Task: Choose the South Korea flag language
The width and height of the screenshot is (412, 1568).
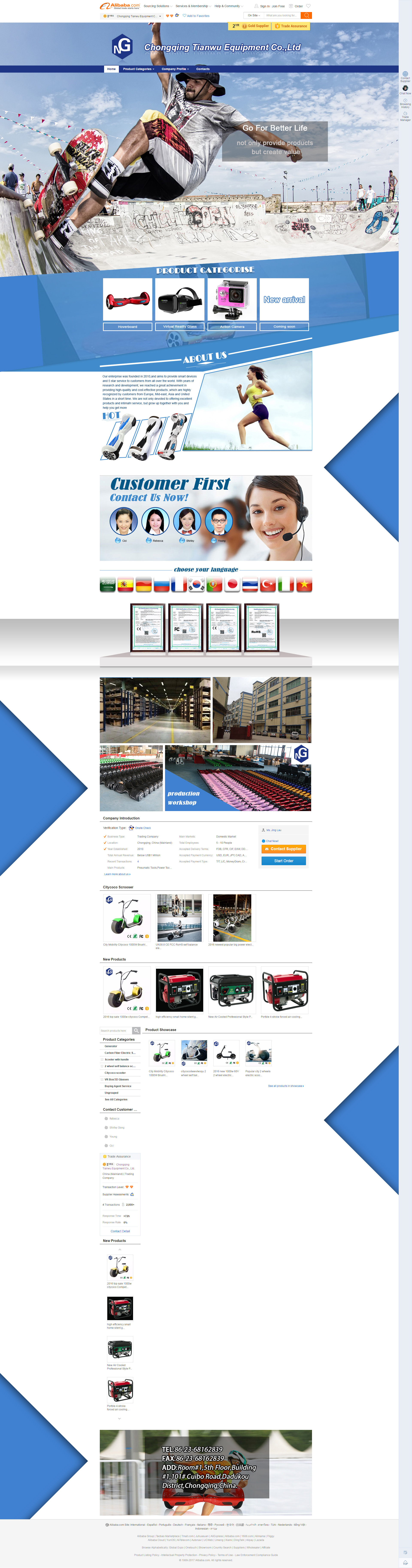Action: pyautogui.click(x=197, y=584)
